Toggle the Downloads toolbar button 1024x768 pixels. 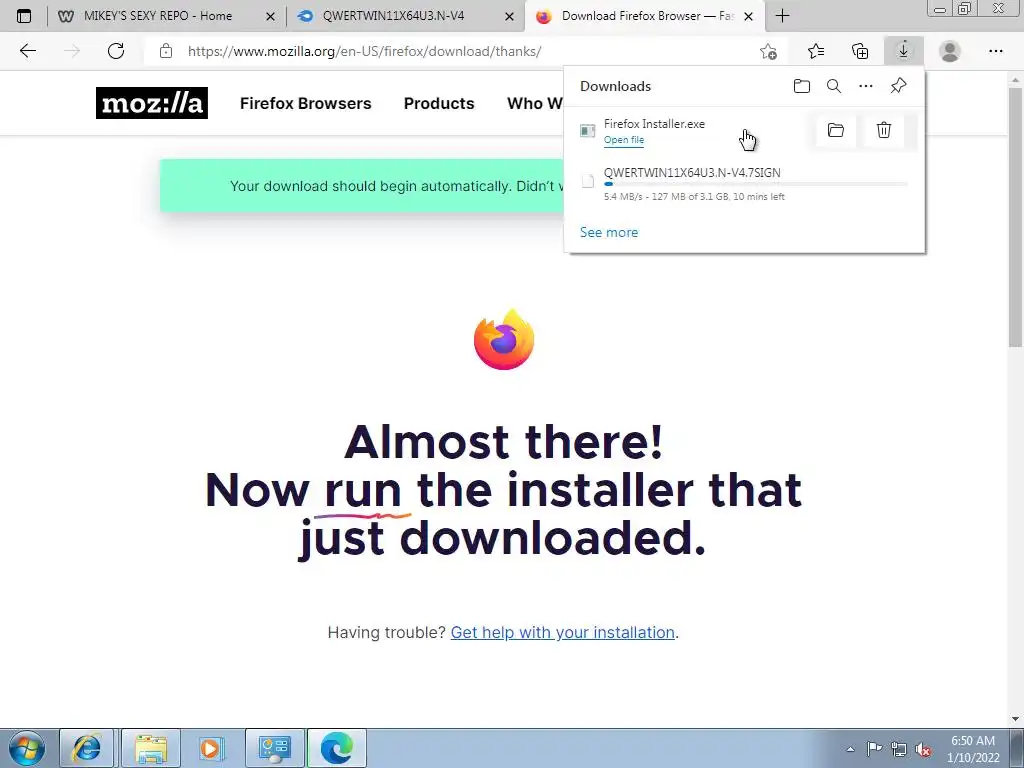click(903, 50)
